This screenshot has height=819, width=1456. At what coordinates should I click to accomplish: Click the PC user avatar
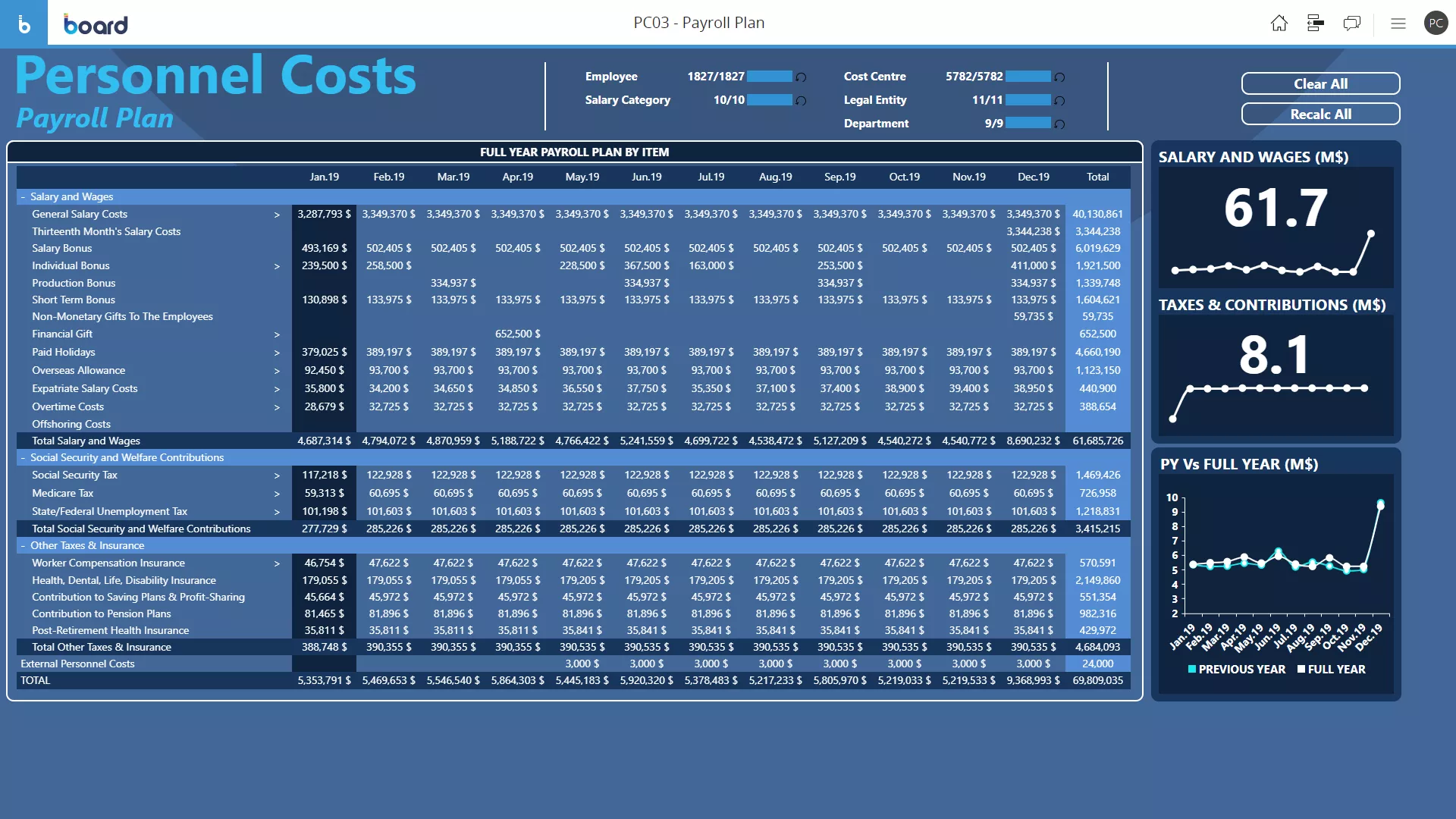[1436, 24]
